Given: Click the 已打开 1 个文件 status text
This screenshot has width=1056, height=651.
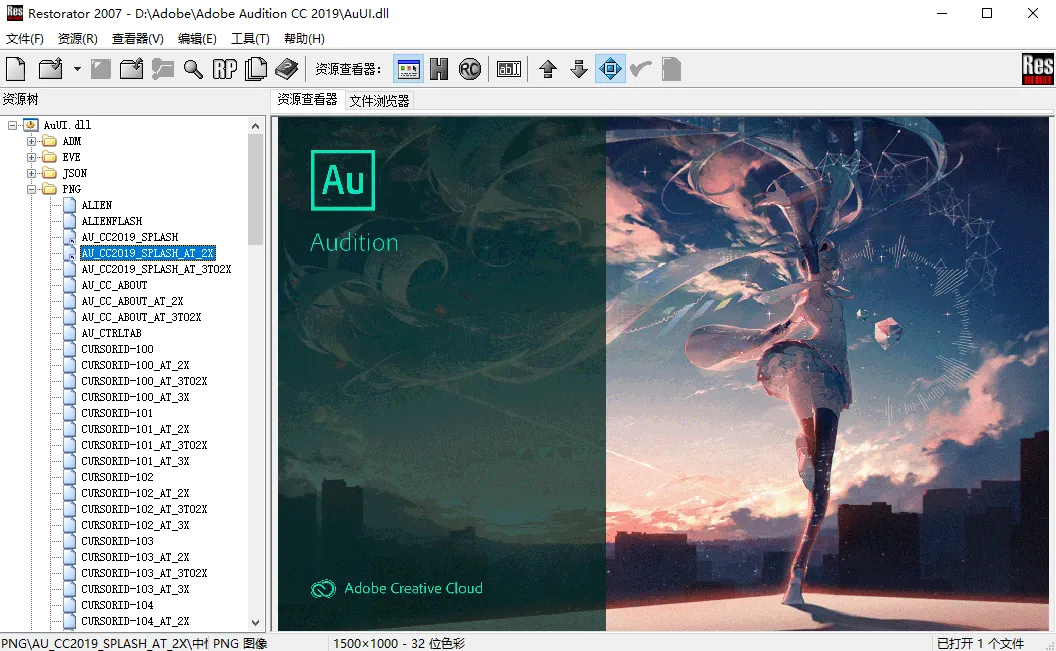Looking at the screenshot, I should (980, 644).
